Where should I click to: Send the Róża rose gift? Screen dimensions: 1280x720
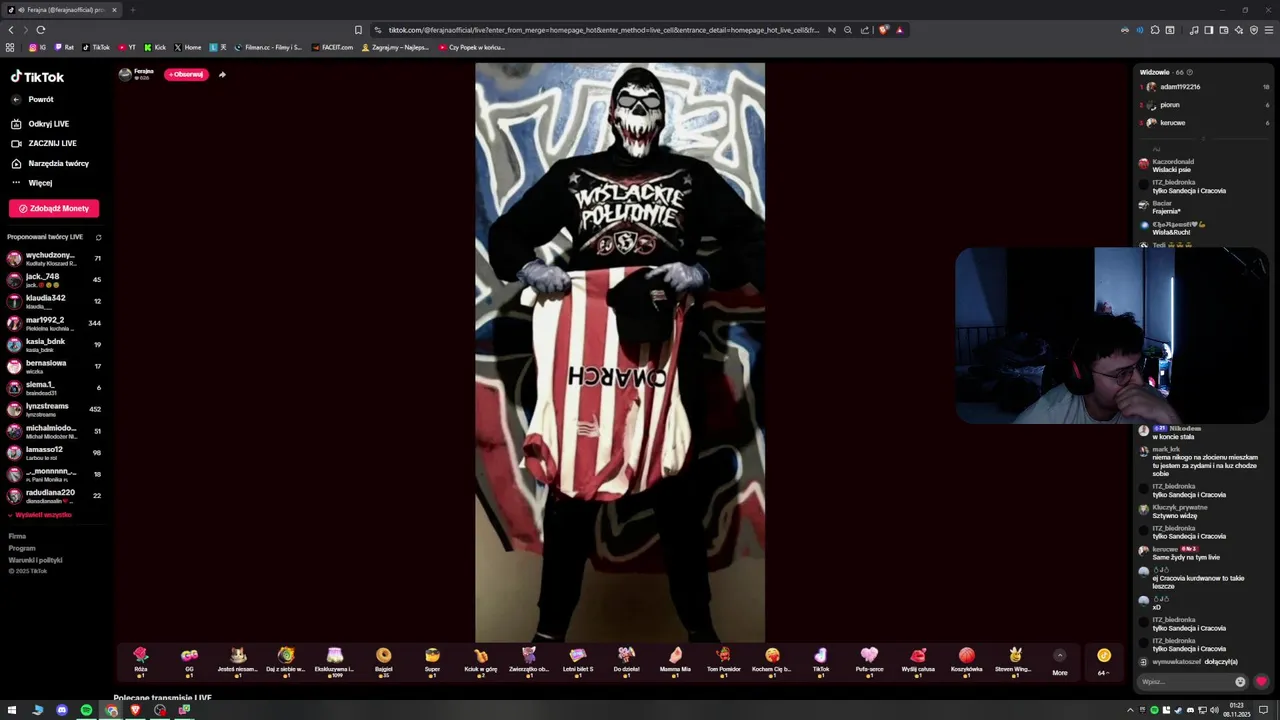point(141,661)
